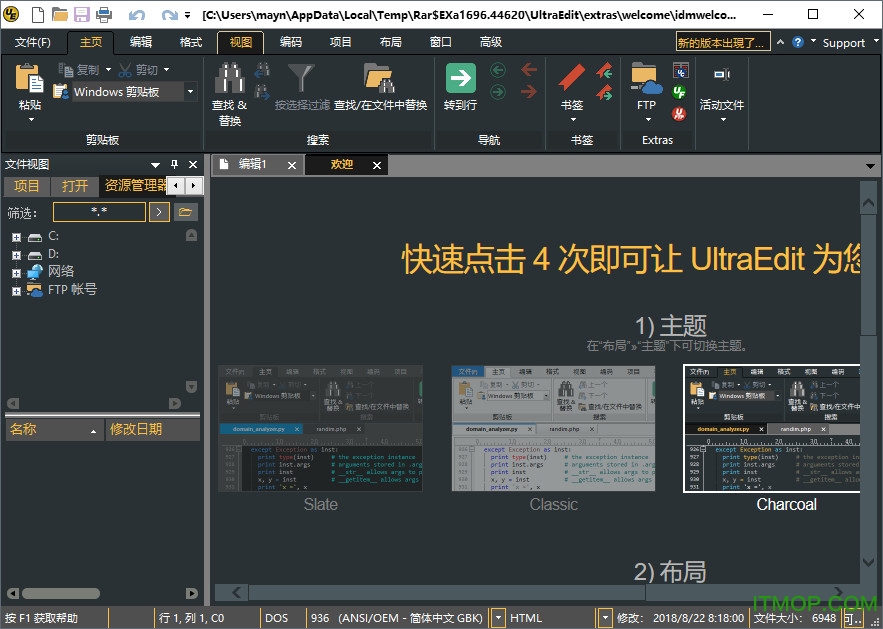Open the Cut (剪切) dropdown arrow
This screenshot has width=883, height=629.
[x=166, y=70]
